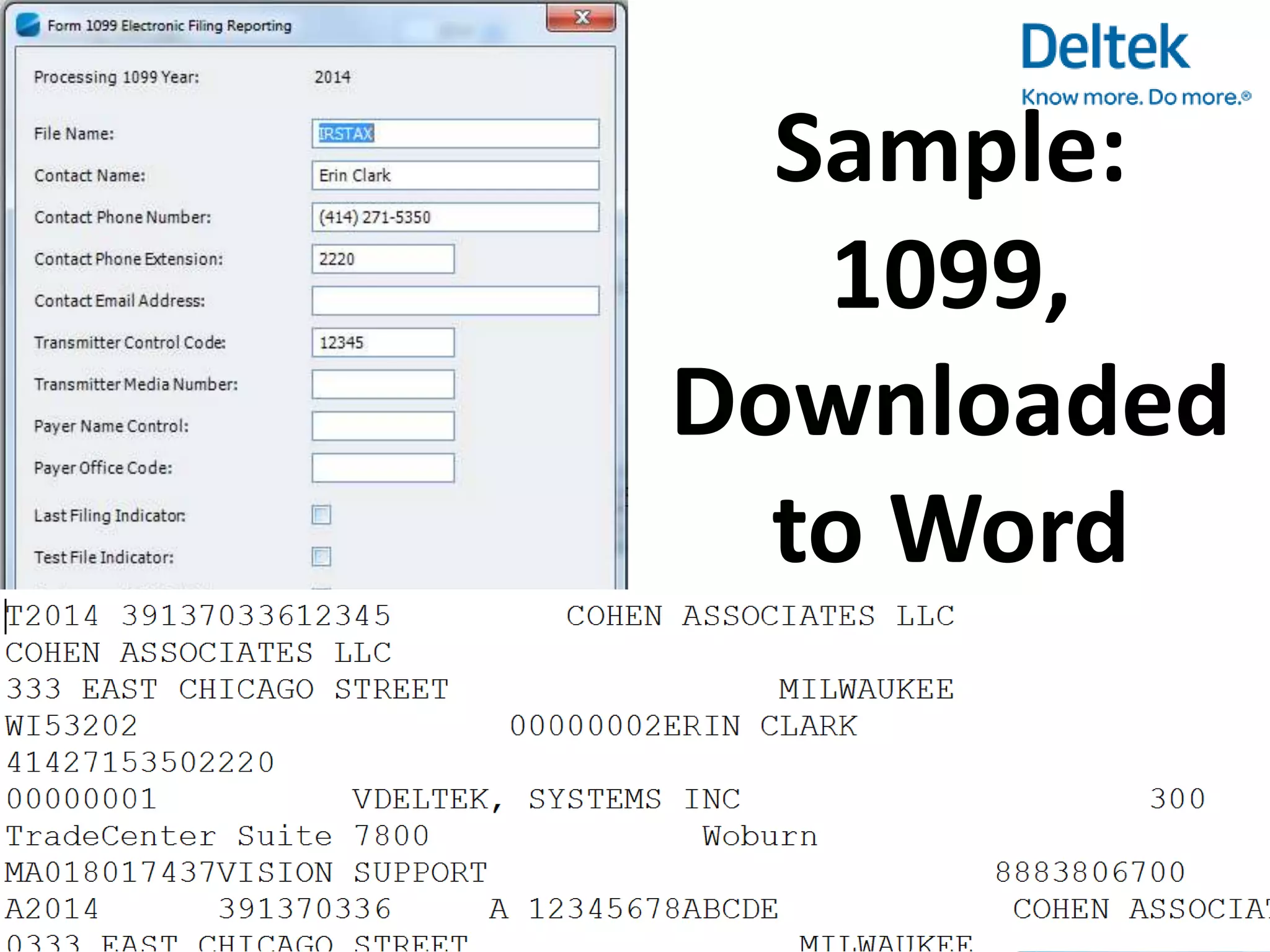Screen dimensions: 1270x952
Task: Click the Contact Phone Number field
Action: pyautogui.click(x=455, y=217)
